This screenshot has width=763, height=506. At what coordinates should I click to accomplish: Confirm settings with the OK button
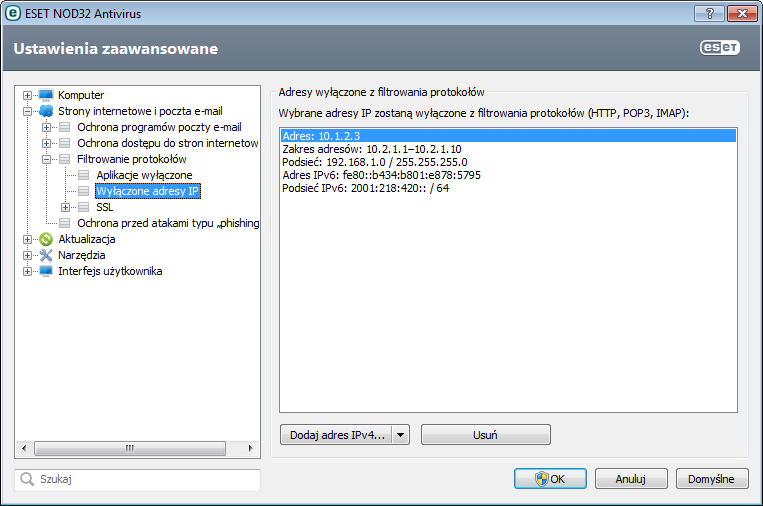tap(550, 479)
